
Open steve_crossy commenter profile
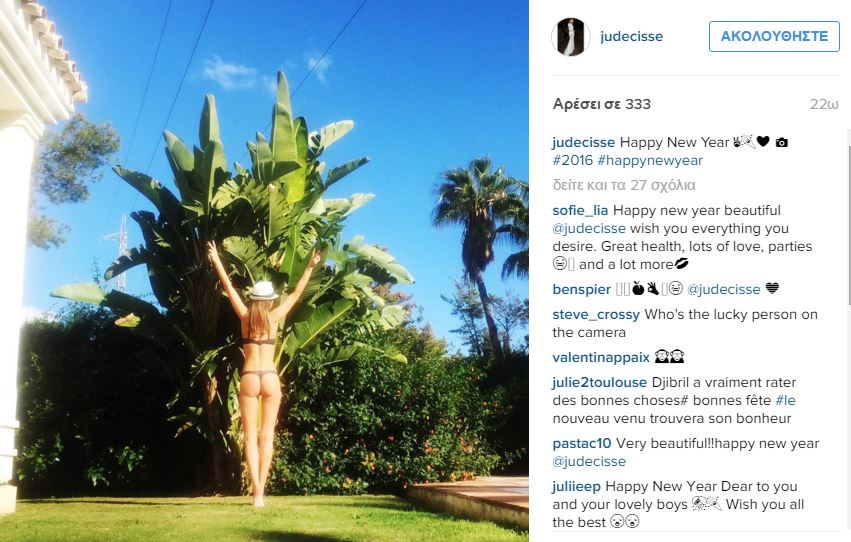596,315
